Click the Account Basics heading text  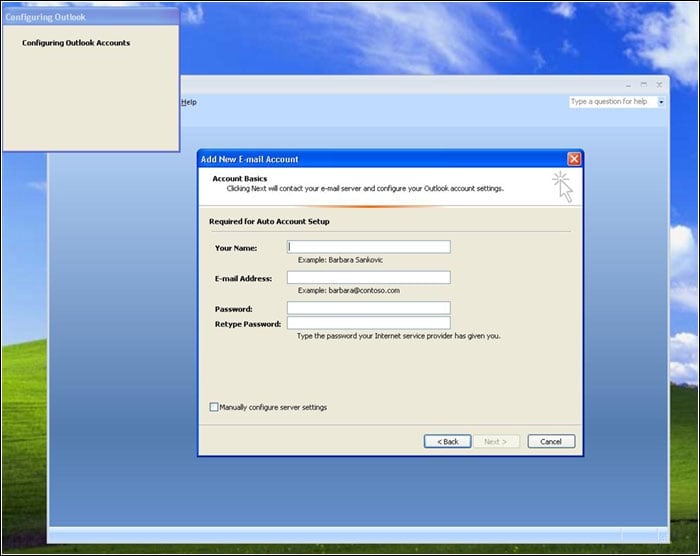(240, 179)
